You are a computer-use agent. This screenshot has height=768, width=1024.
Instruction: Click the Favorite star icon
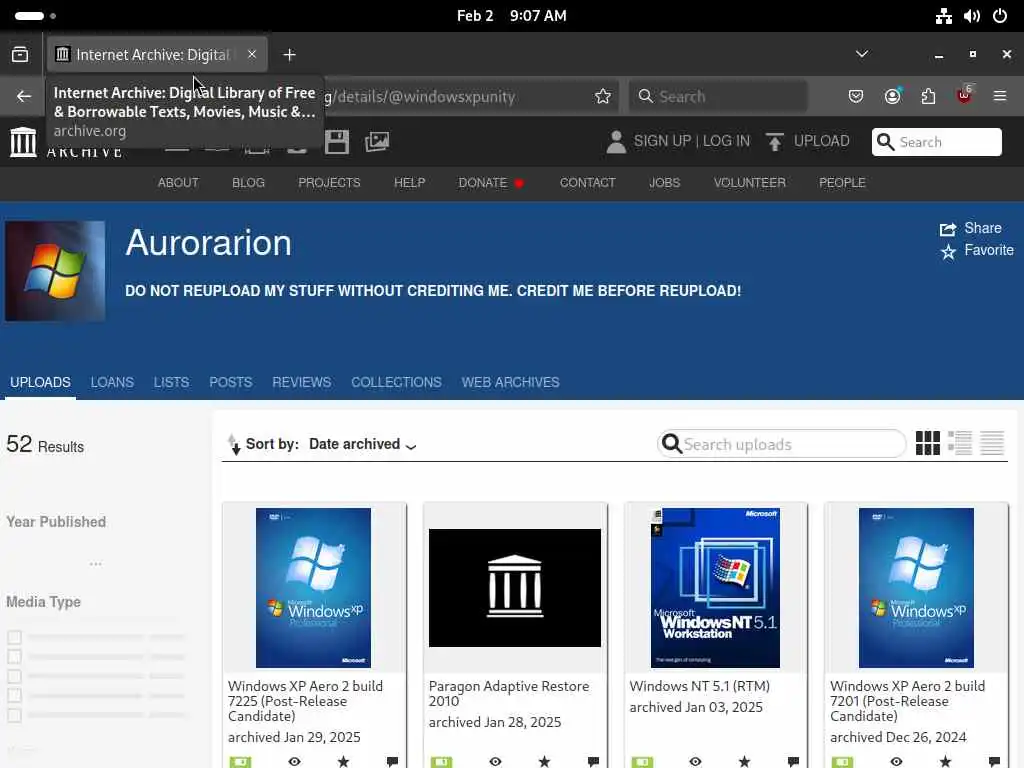pyautogui.click(x=948, y=251)
